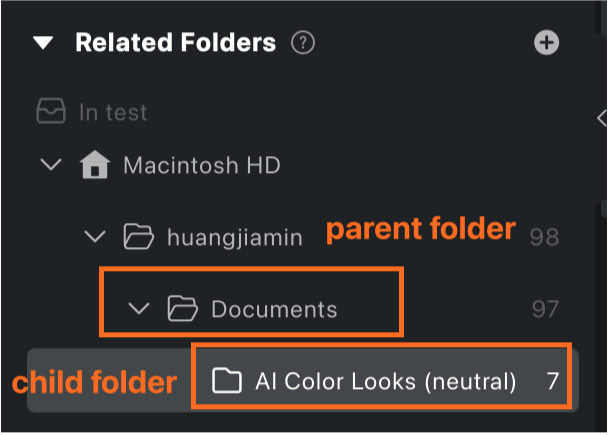Click the 97 count beside Documents
This screenshot has width=609, height=435.
tap(545, 310)
